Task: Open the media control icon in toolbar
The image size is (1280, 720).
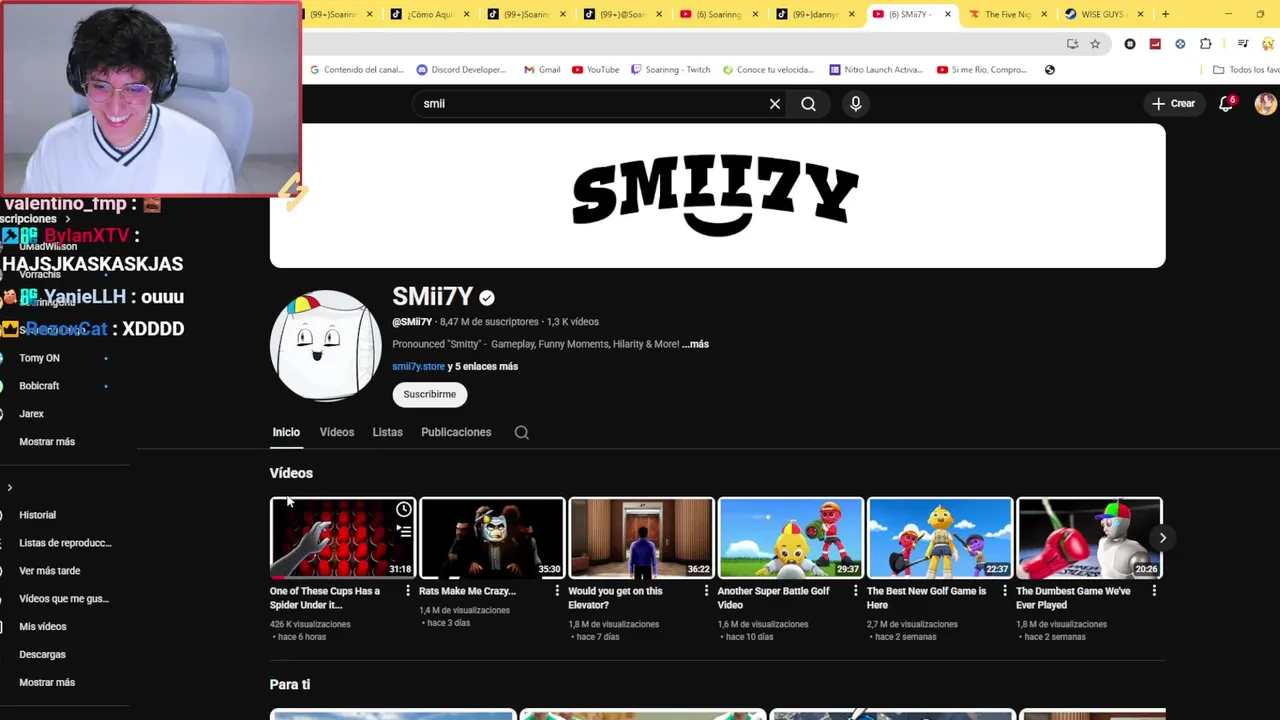Action: coord(1242,44)
